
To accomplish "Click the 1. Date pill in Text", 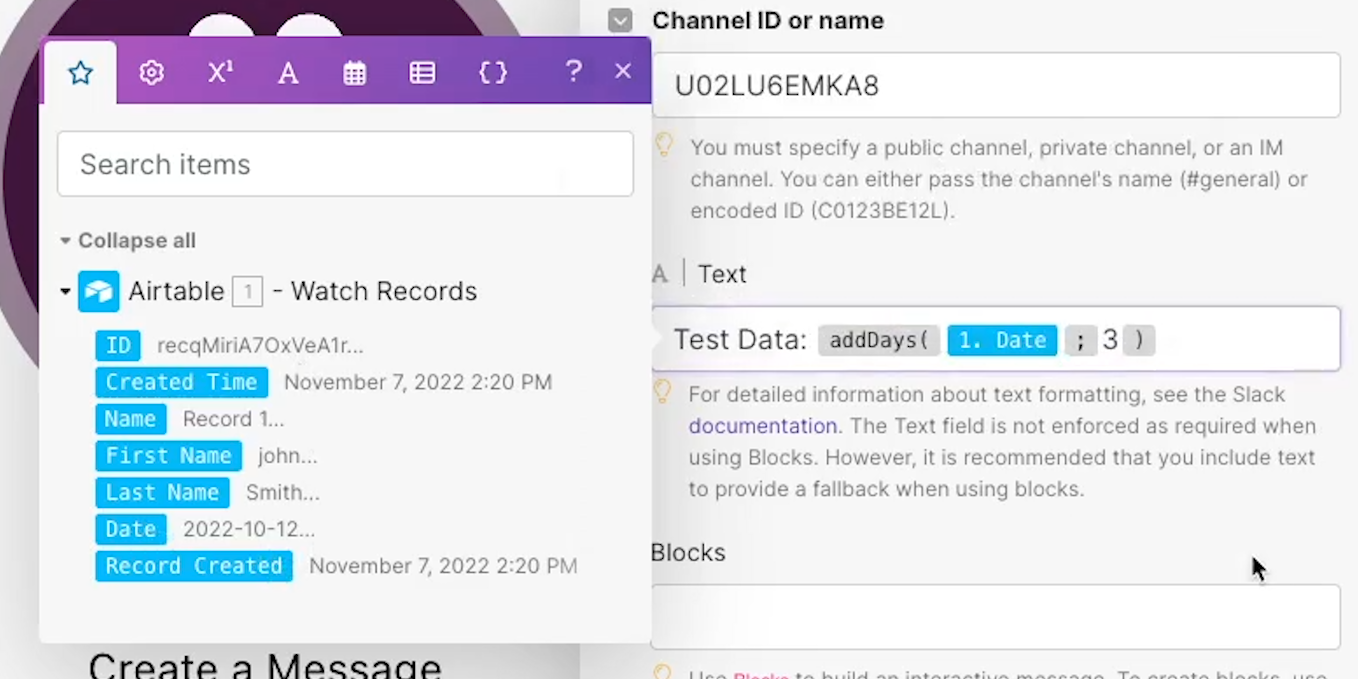I will tap(1002, 340).
